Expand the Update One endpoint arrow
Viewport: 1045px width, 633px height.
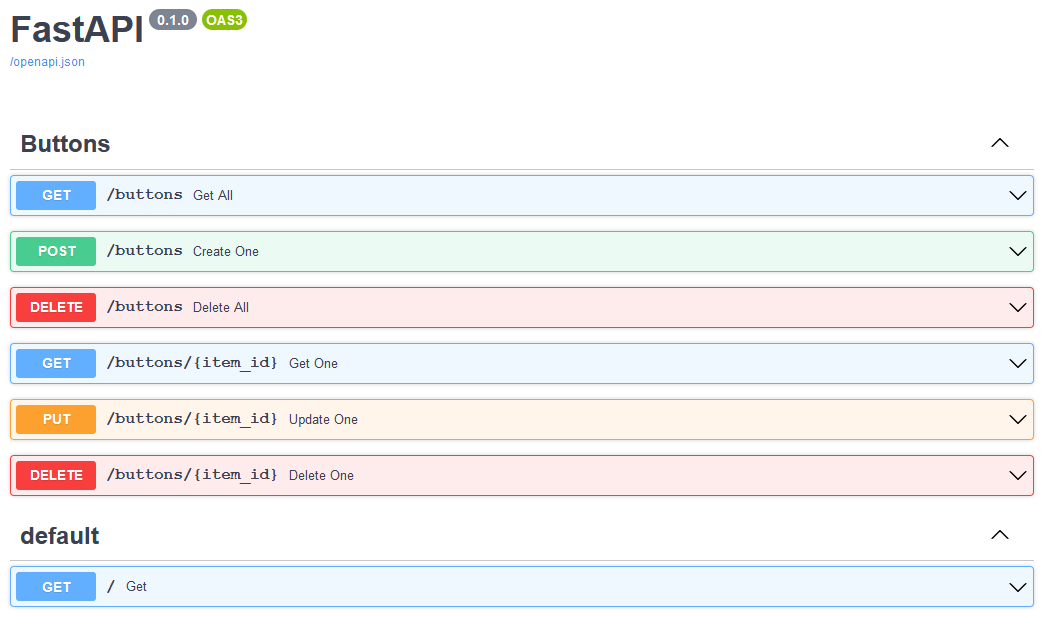pos(1018,419)
